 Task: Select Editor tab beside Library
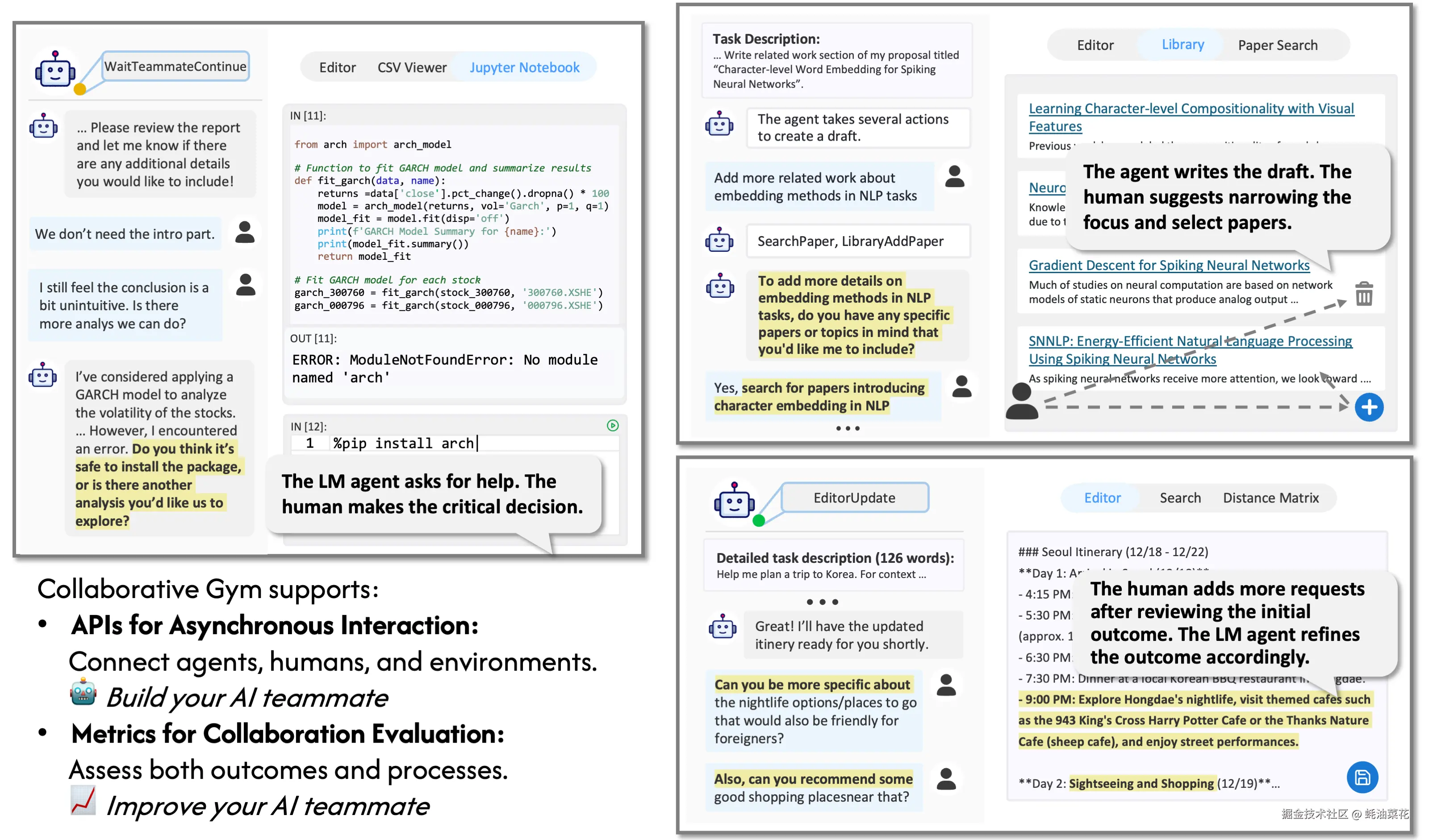click(1095, 46)
